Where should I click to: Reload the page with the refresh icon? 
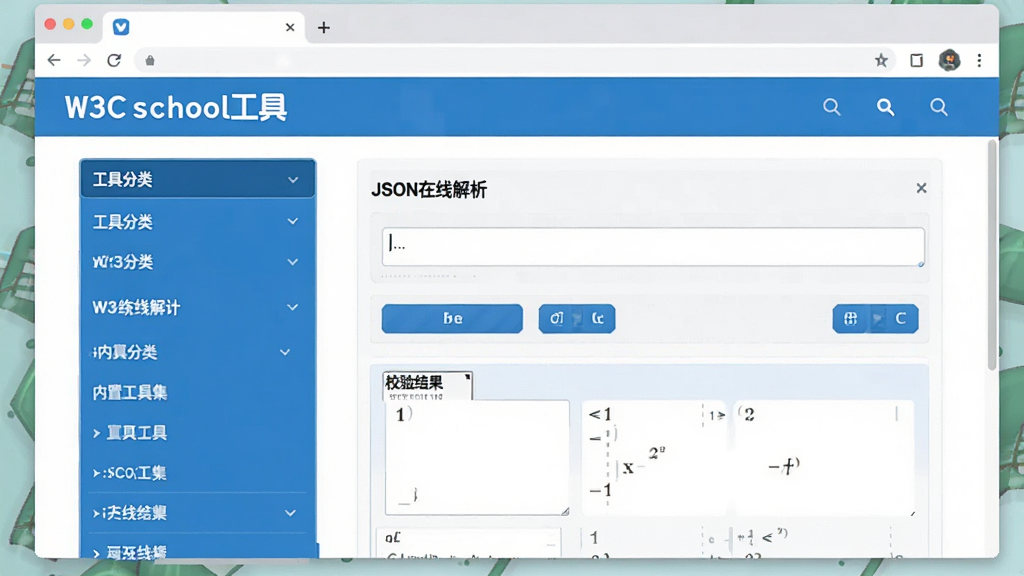tap(114, 61)
